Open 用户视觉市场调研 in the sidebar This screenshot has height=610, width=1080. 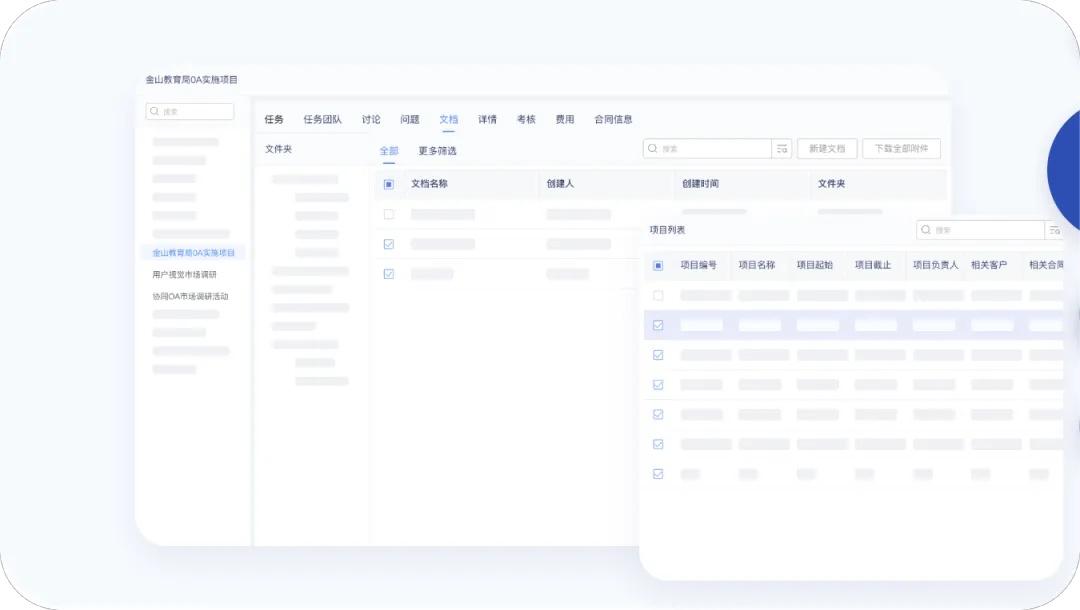click(184, 275)
